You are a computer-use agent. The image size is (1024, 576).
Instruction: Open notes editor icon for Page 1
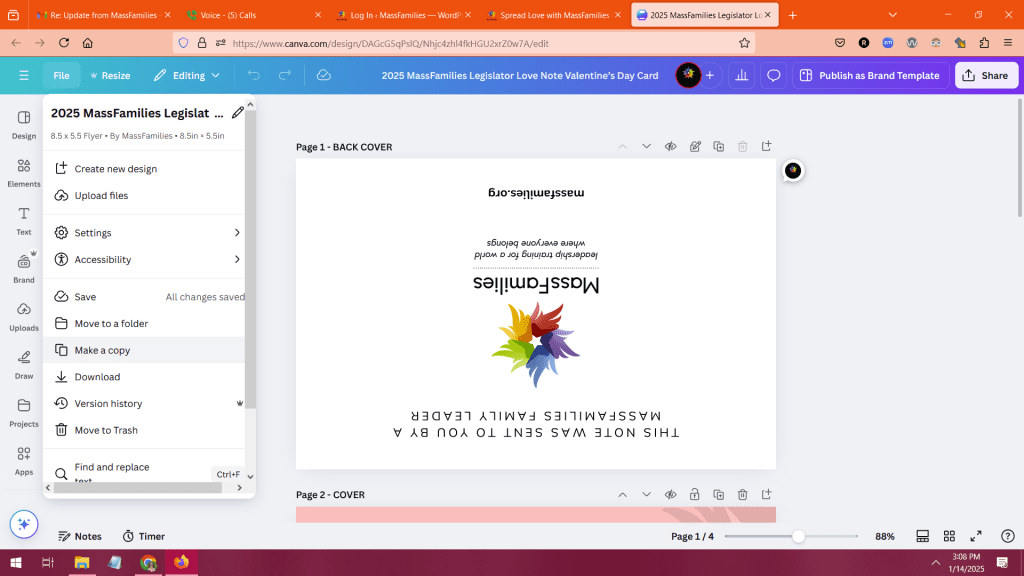[695, 146]
